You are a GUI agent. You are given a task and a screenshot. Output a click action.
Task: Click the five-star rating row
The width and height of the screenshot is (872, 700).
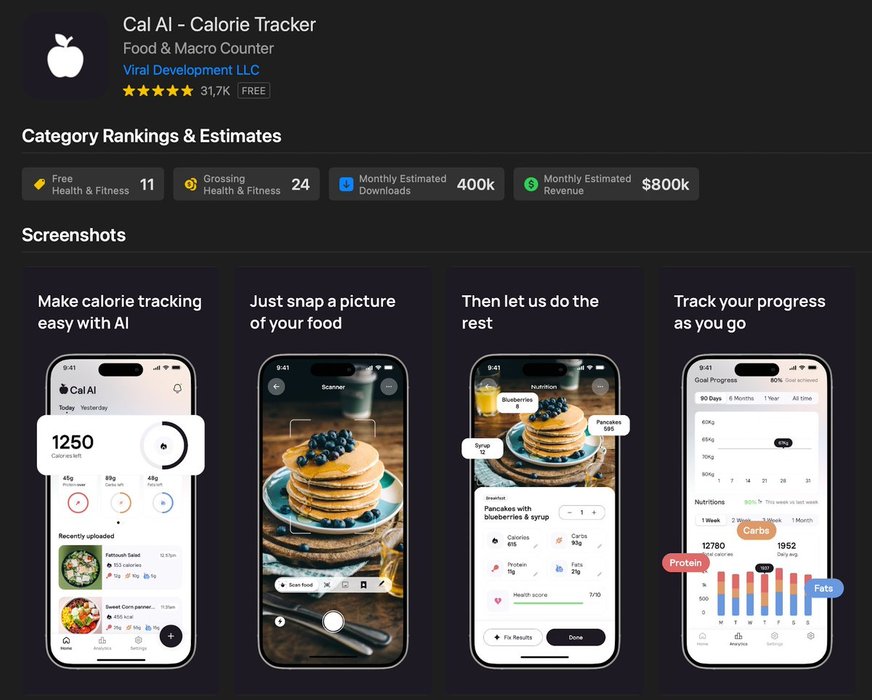click(158, 91)
